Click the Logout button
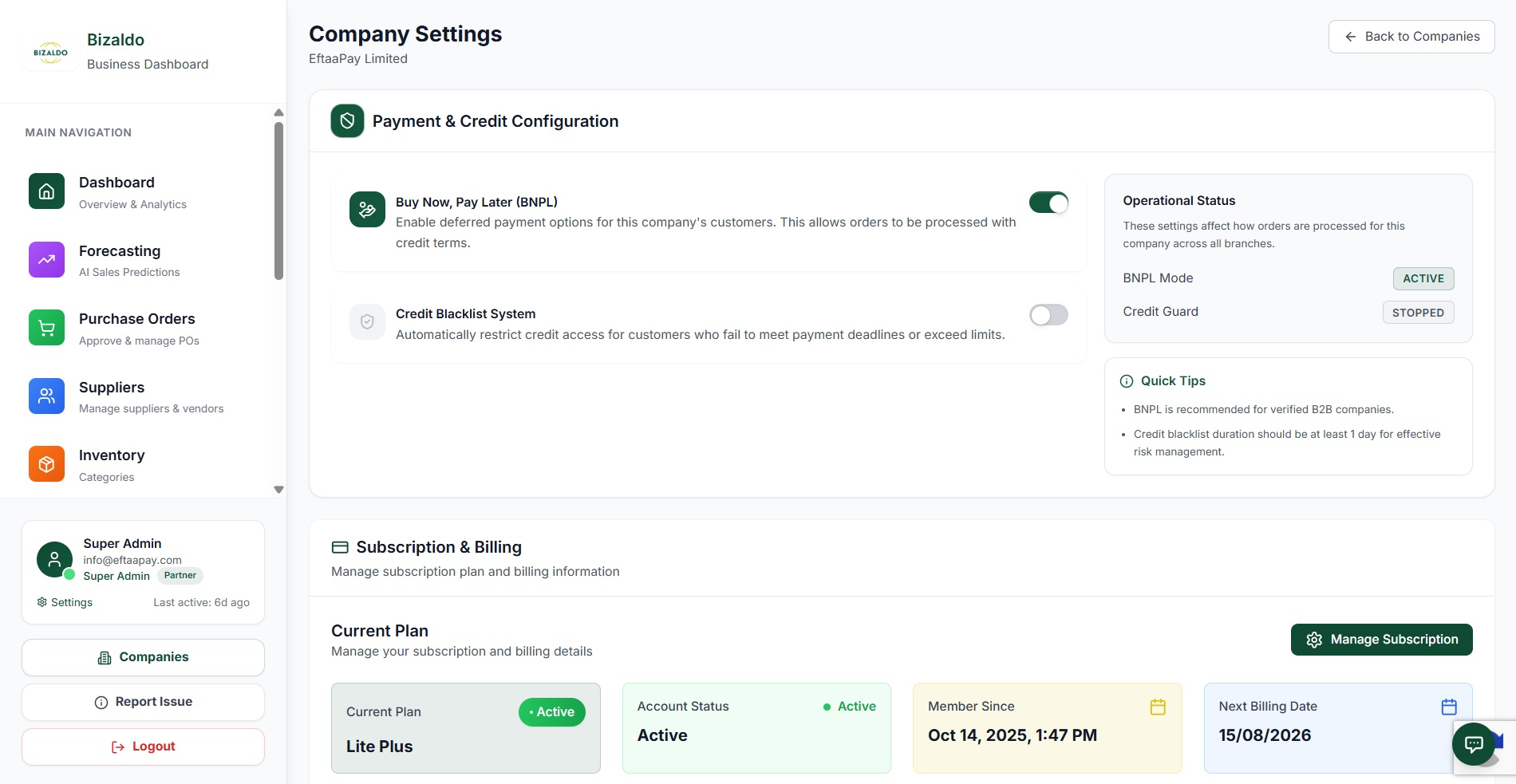This screenshot has width=1516, height=784. tap(143, 747)
